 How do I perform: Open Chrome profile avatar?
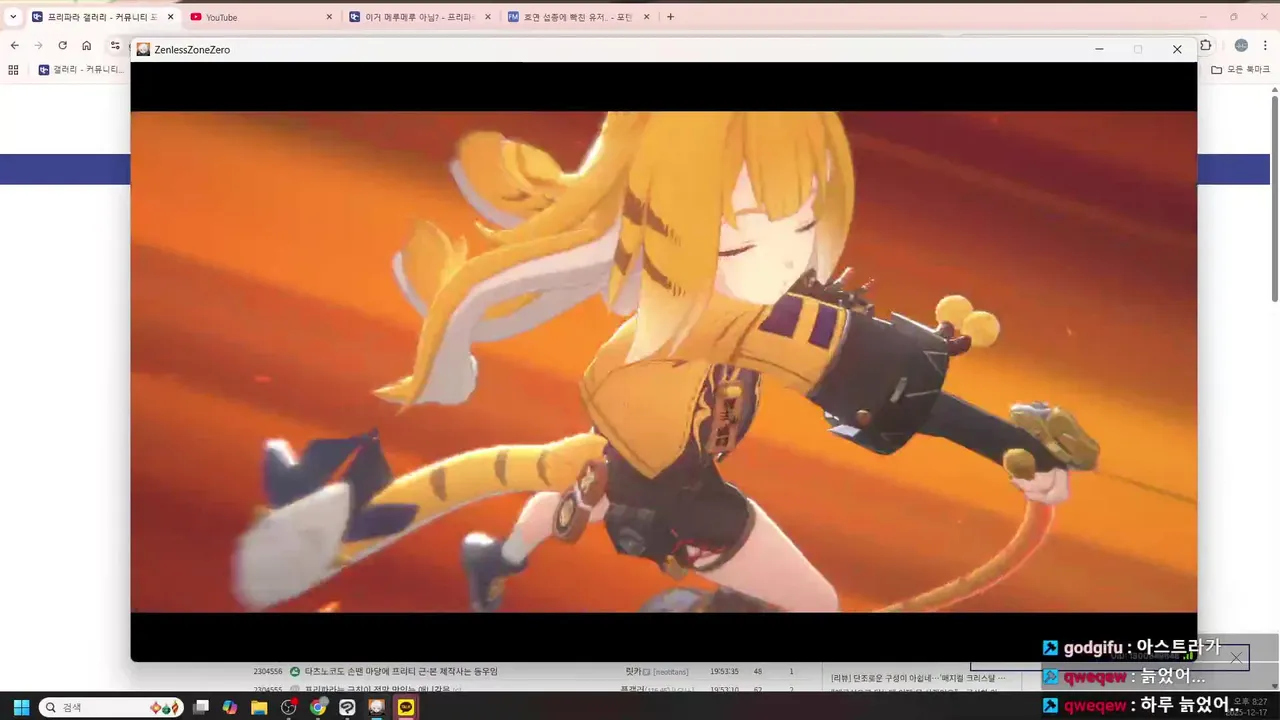(1241, 45)
